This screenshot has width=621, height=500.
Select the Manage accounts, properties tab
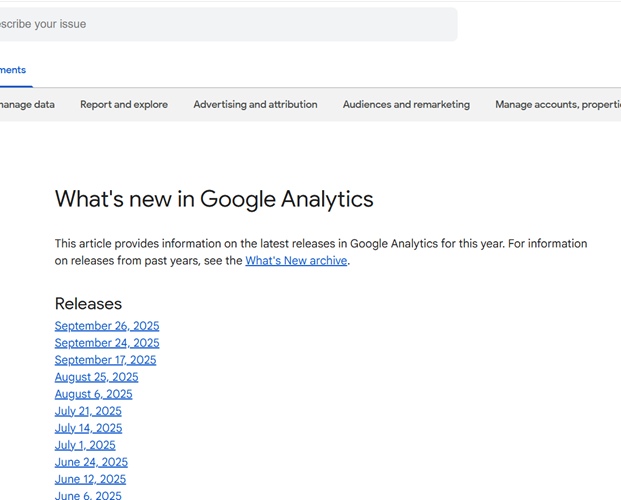click(558, 105)
